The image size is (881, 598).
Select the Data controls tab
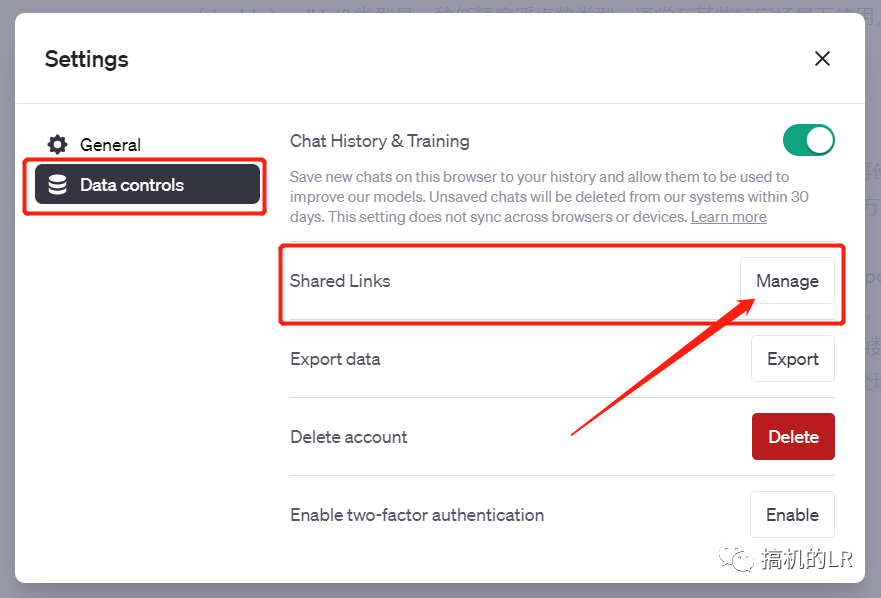pos(147,185)
